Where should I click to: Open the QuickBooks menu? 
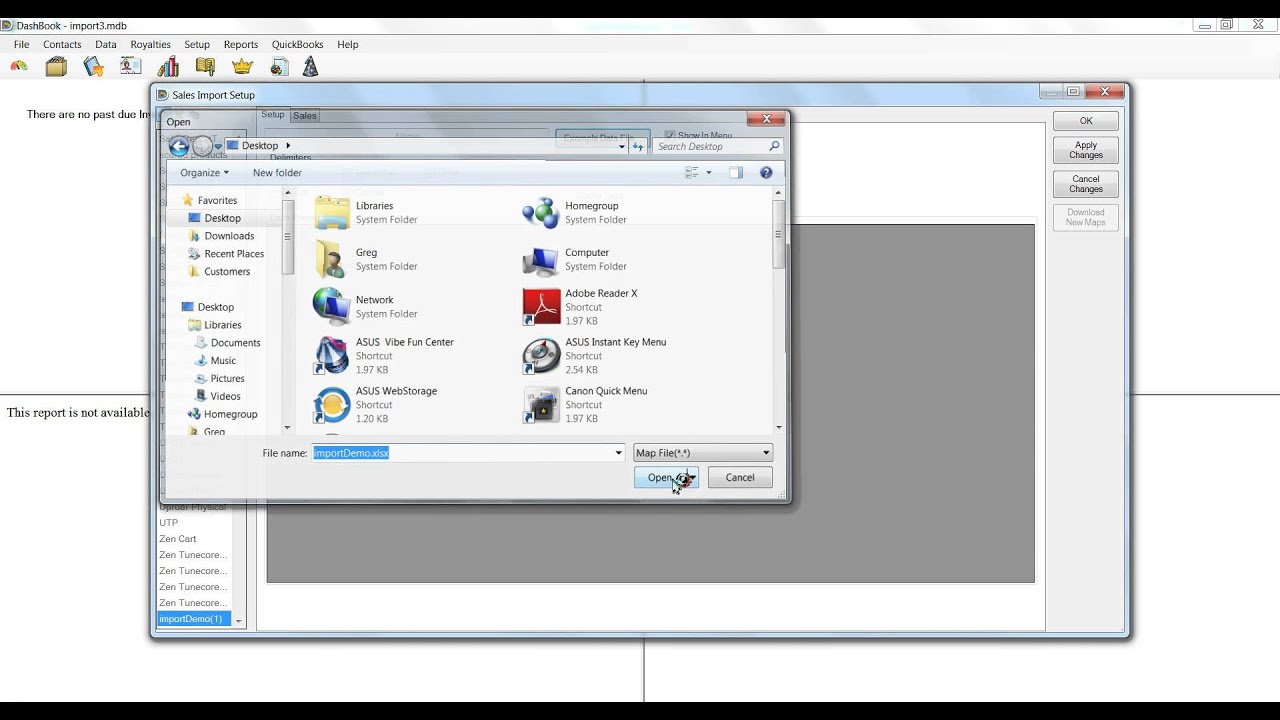click(298, 45)
